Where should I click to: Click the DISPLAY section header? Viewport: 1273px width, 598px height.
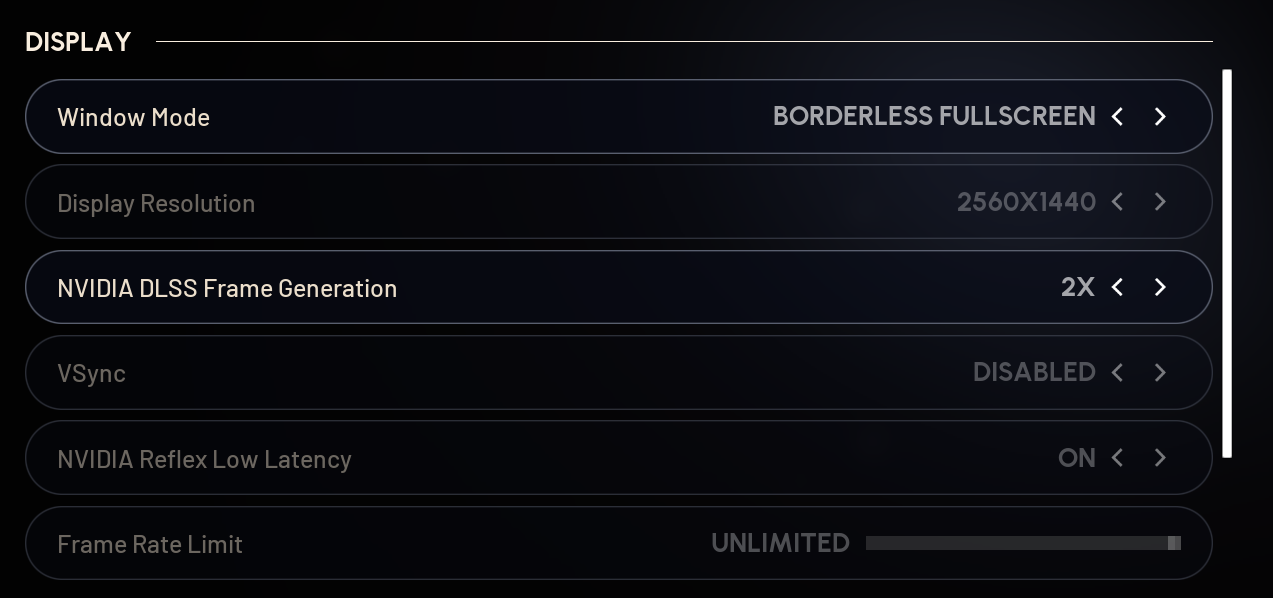click(76, 41)
